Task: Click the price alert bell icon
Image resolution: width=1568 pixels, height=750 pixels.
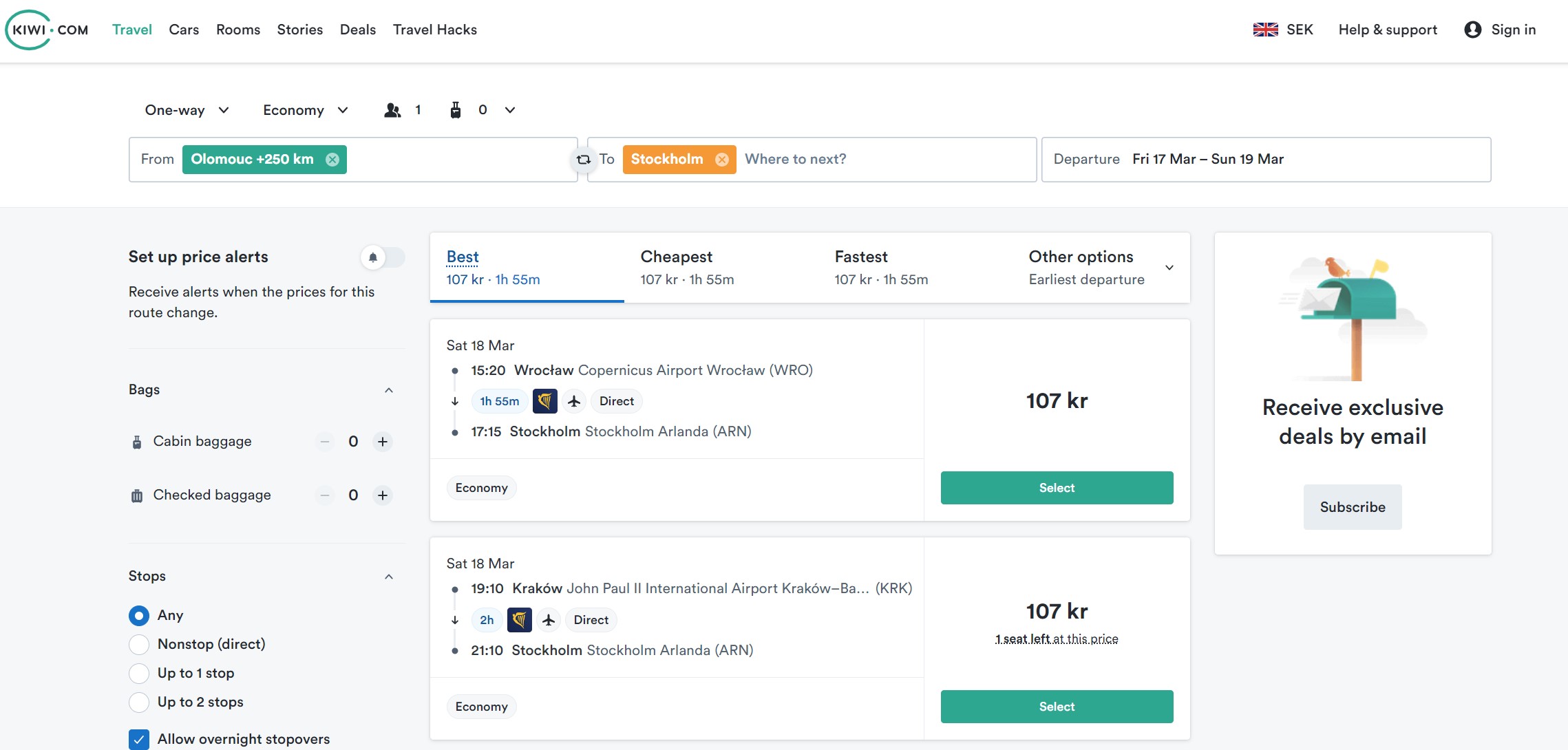Action: click(x=373, y=257)
